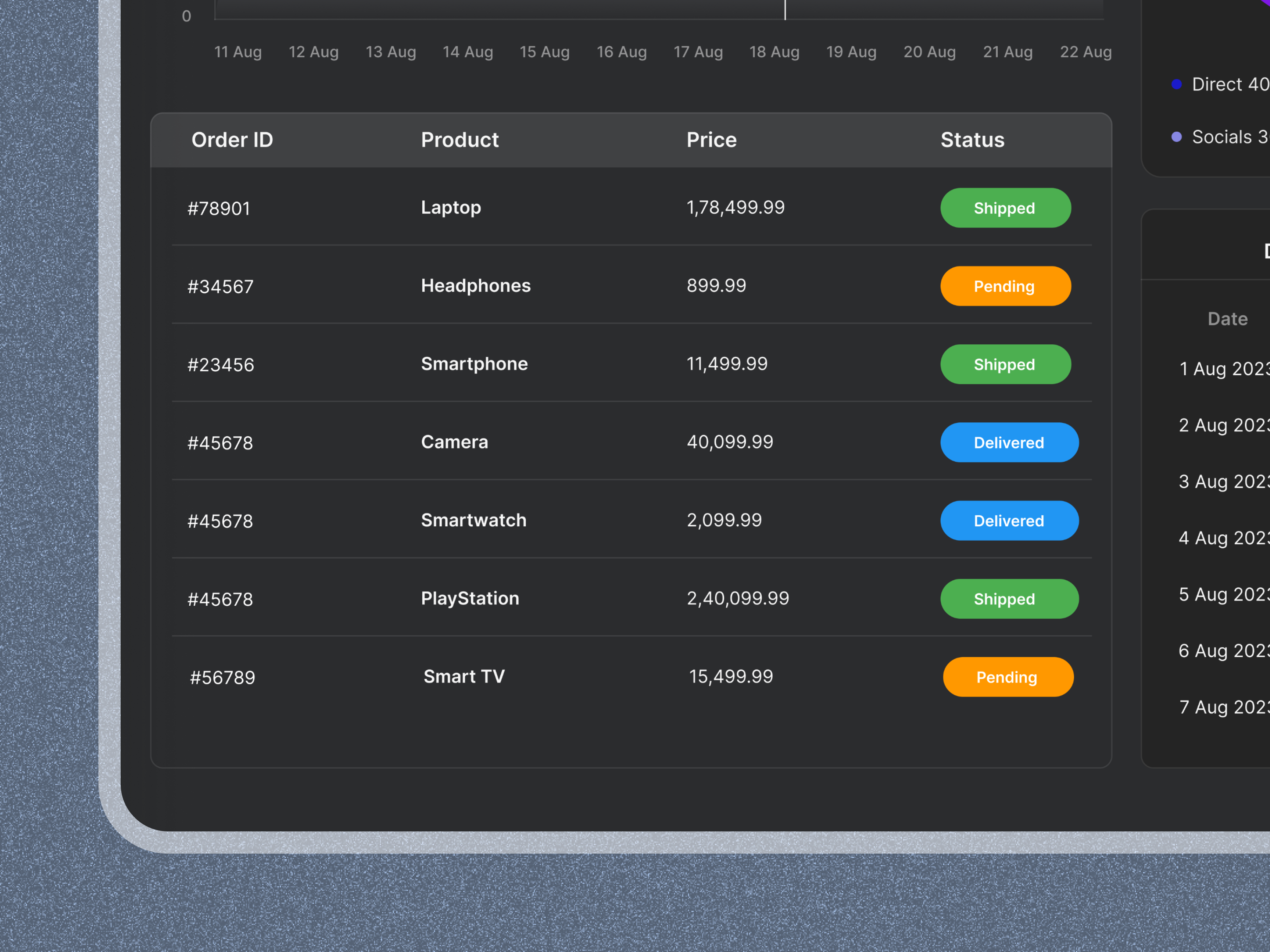Click the 15 Aug axis label
This screenshot has height=952, width=1270.
[x=544, y=52]
